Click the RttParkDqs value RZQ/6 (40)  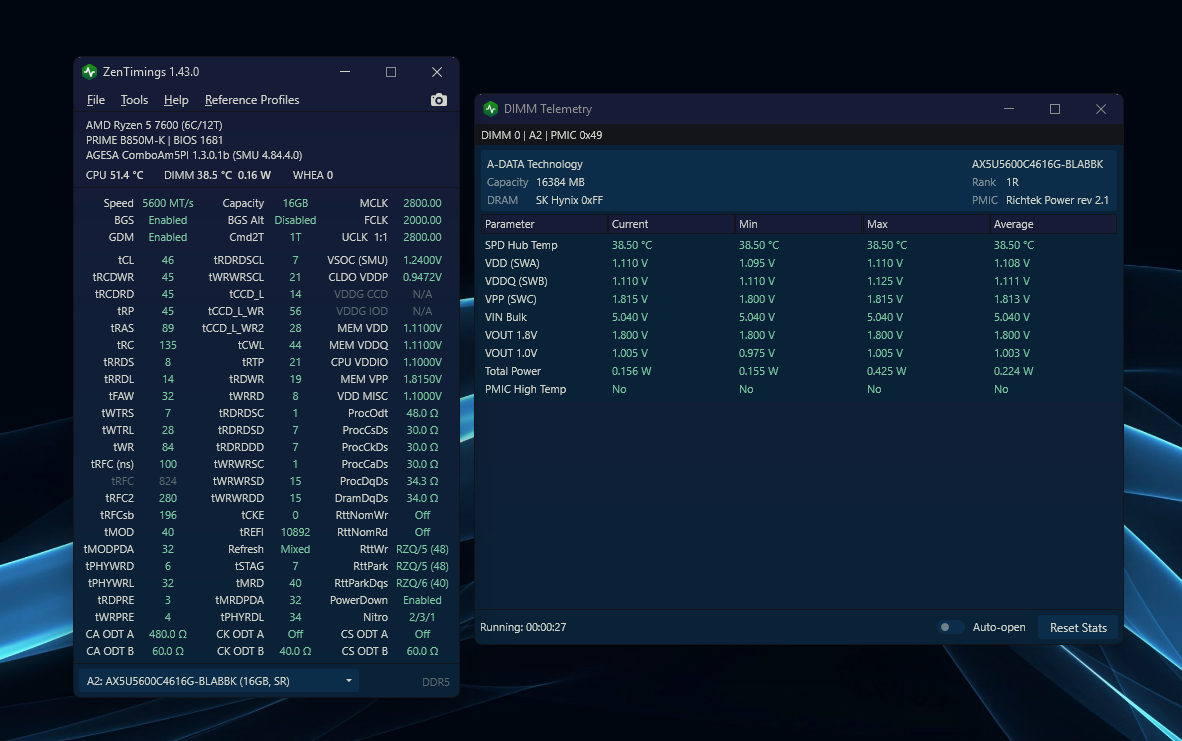click(x=422, y=583)
